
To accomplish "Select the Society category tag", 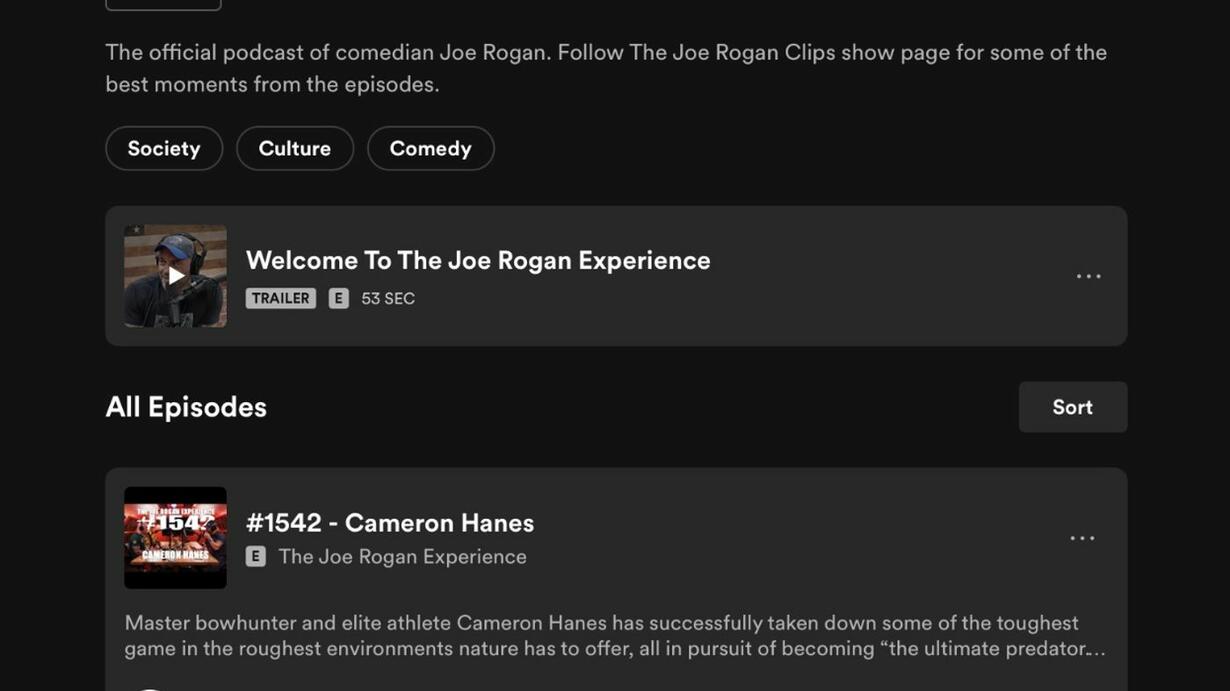I will [164, 148].
